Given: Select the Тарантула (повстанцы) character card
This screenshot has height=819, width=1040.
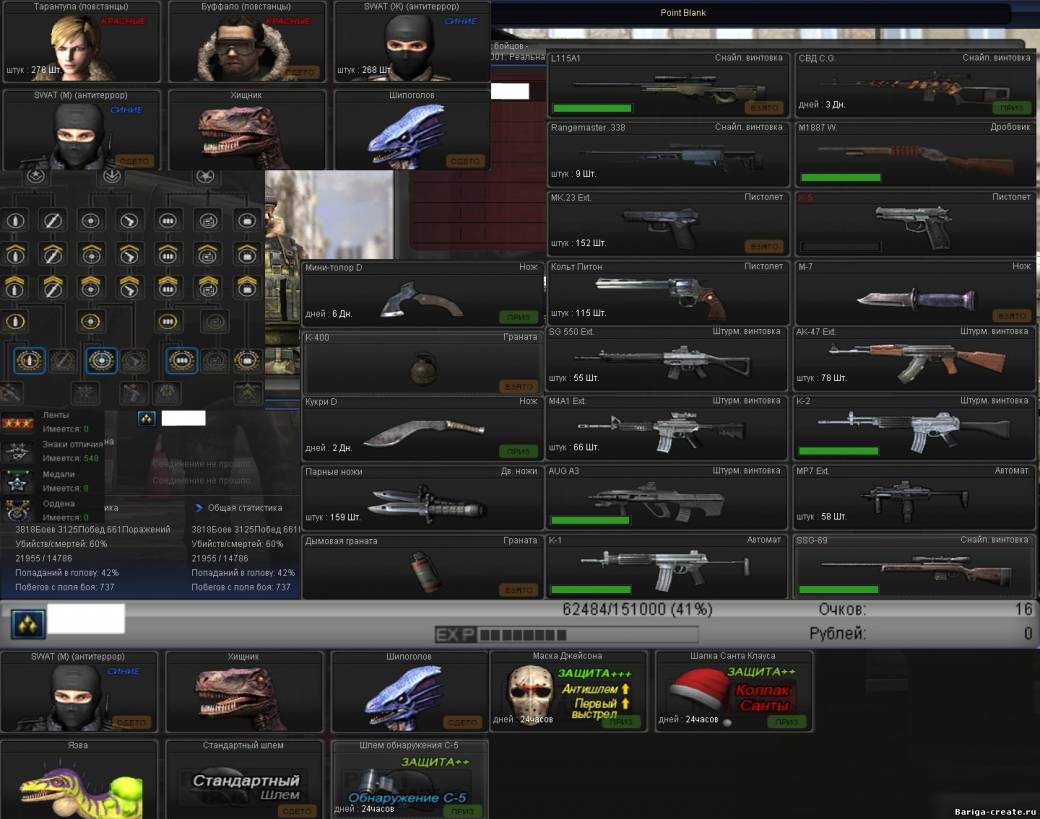Looking at the screenshot, I should coord(81,41).
